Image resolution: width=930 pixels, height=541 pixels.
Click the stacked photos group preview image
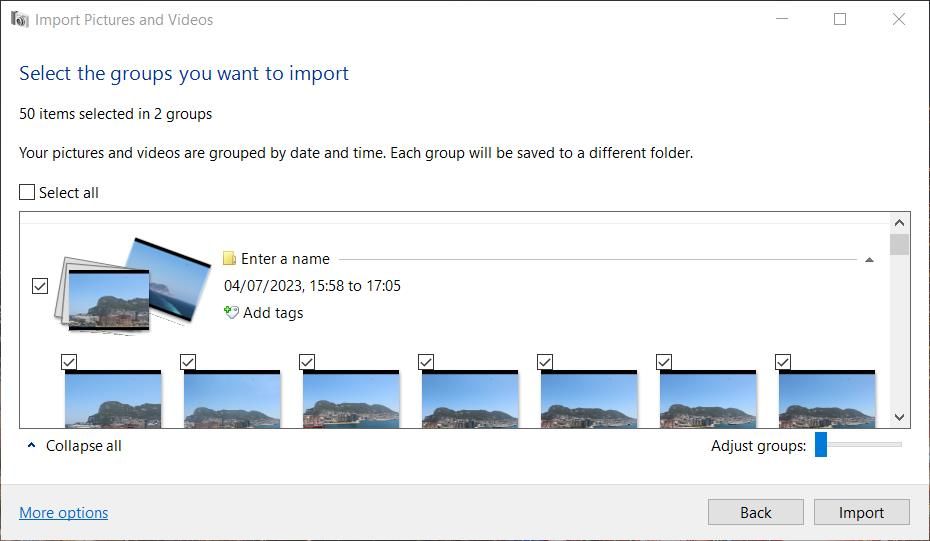point(132,285)
